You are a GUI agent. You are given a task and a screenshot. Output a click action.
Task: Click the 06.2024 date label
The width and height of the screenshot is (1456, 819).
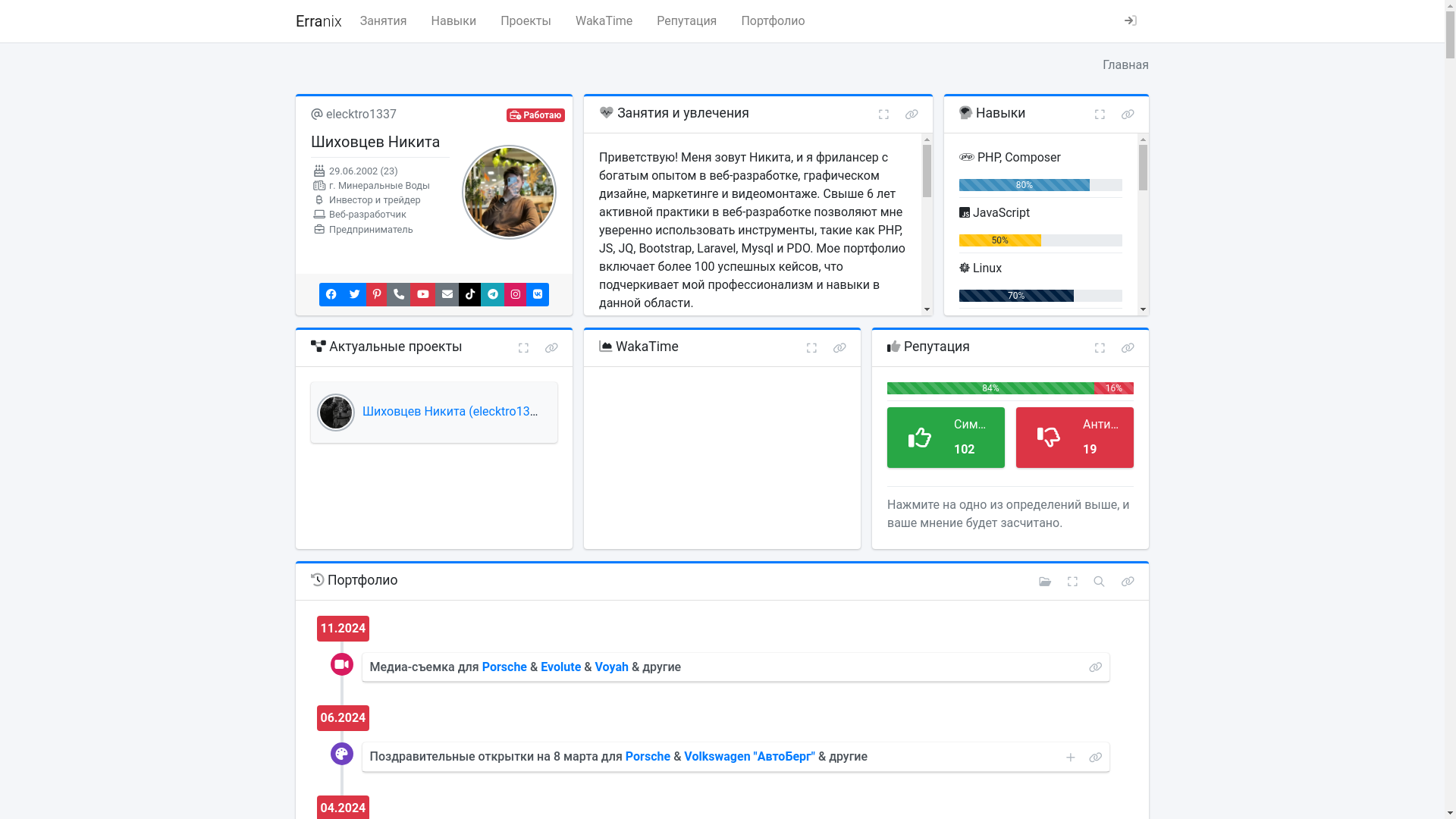tap(343, 718)
